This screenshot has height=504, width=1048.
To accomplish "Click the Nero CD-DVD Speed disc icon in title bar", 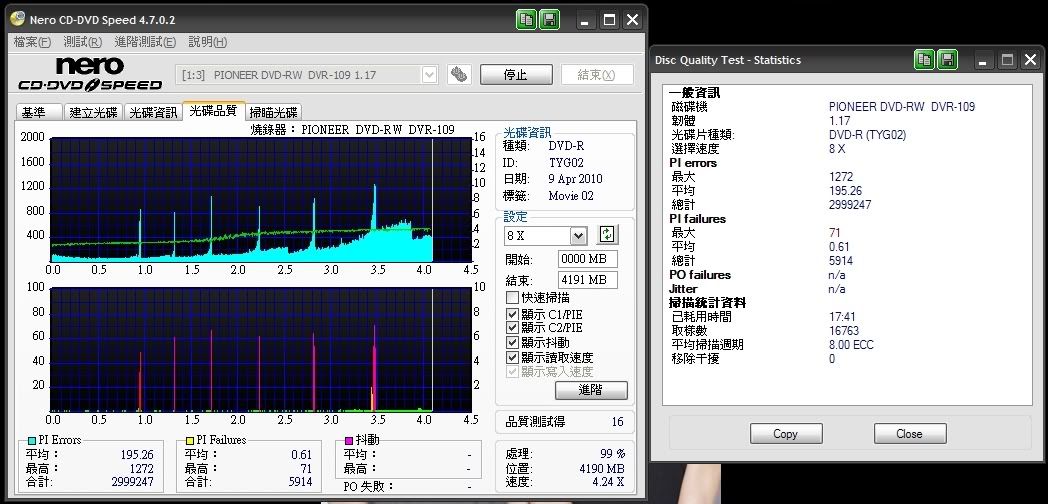I will pos(17,19).
